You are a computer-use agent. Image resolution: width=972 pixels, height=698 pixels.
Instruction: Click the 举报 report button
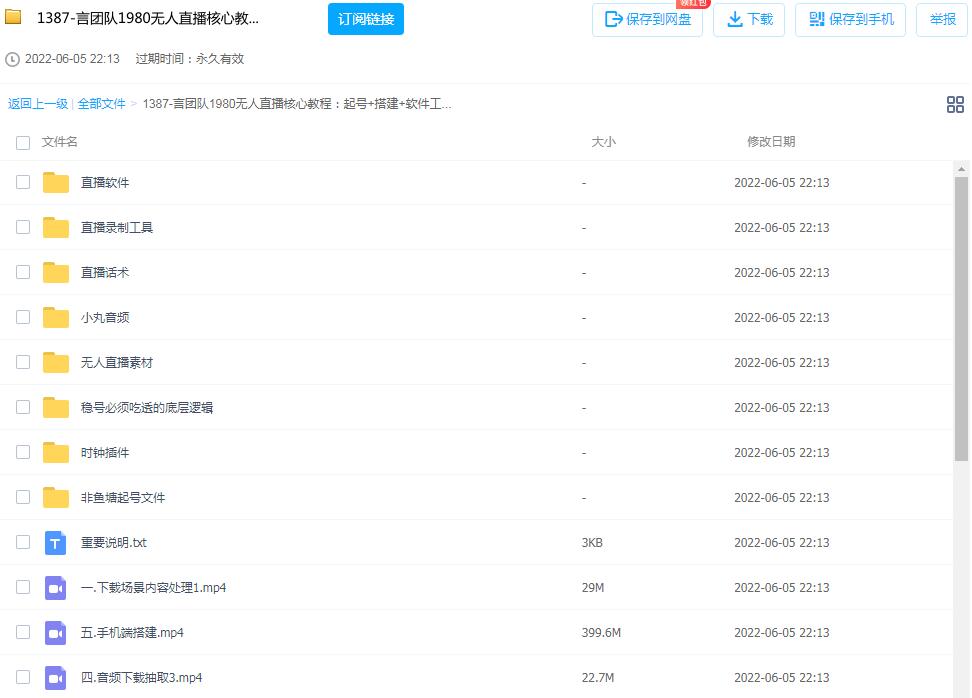[942, 19]
